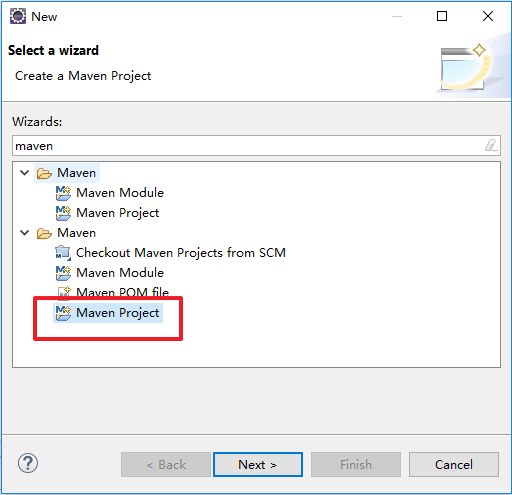This screenshot has height=495, width=512.
Task: Click the second Maven folder icon
Action: pyautogui.click(x=44, y=233)
